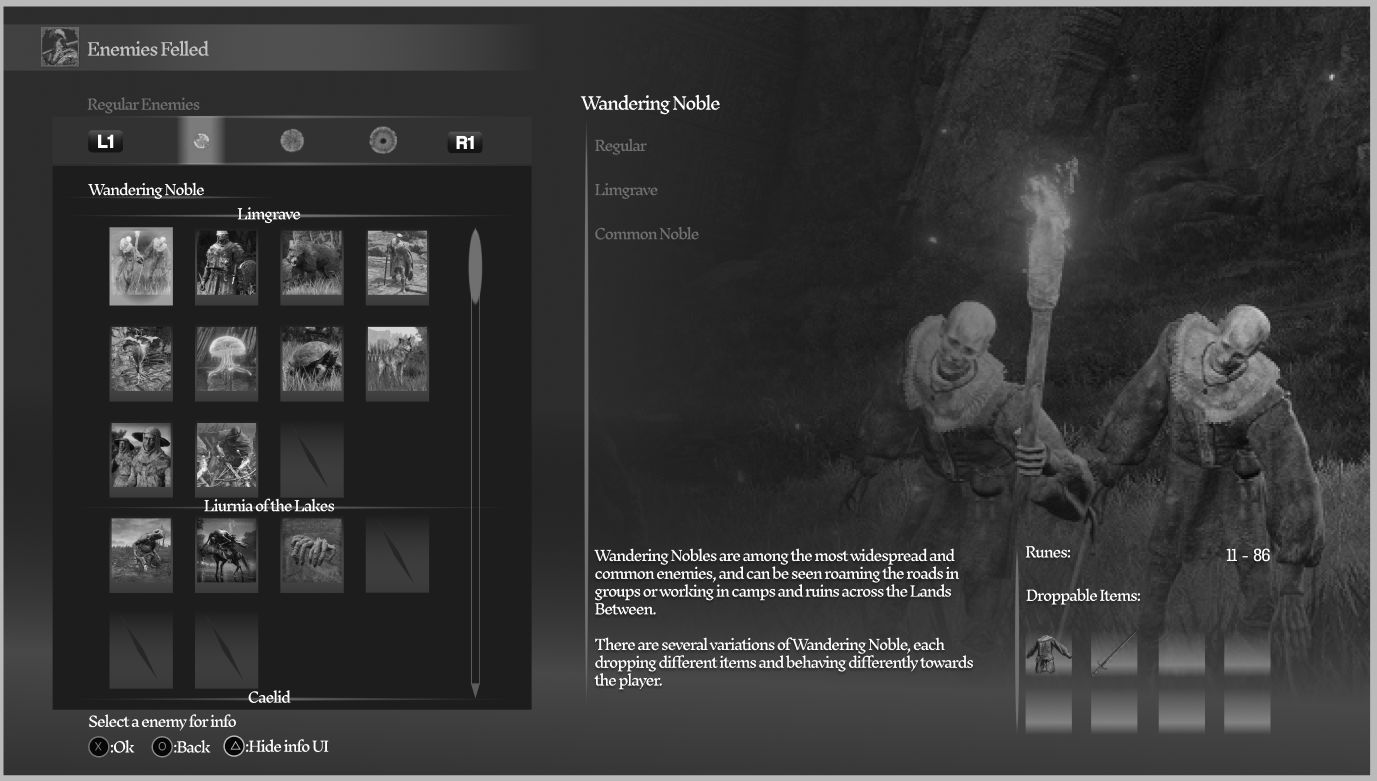The height and width of the screenshot is (781, 1377).
Task: Click the armor piece droppable item icon
Action: pos(1048,655)
